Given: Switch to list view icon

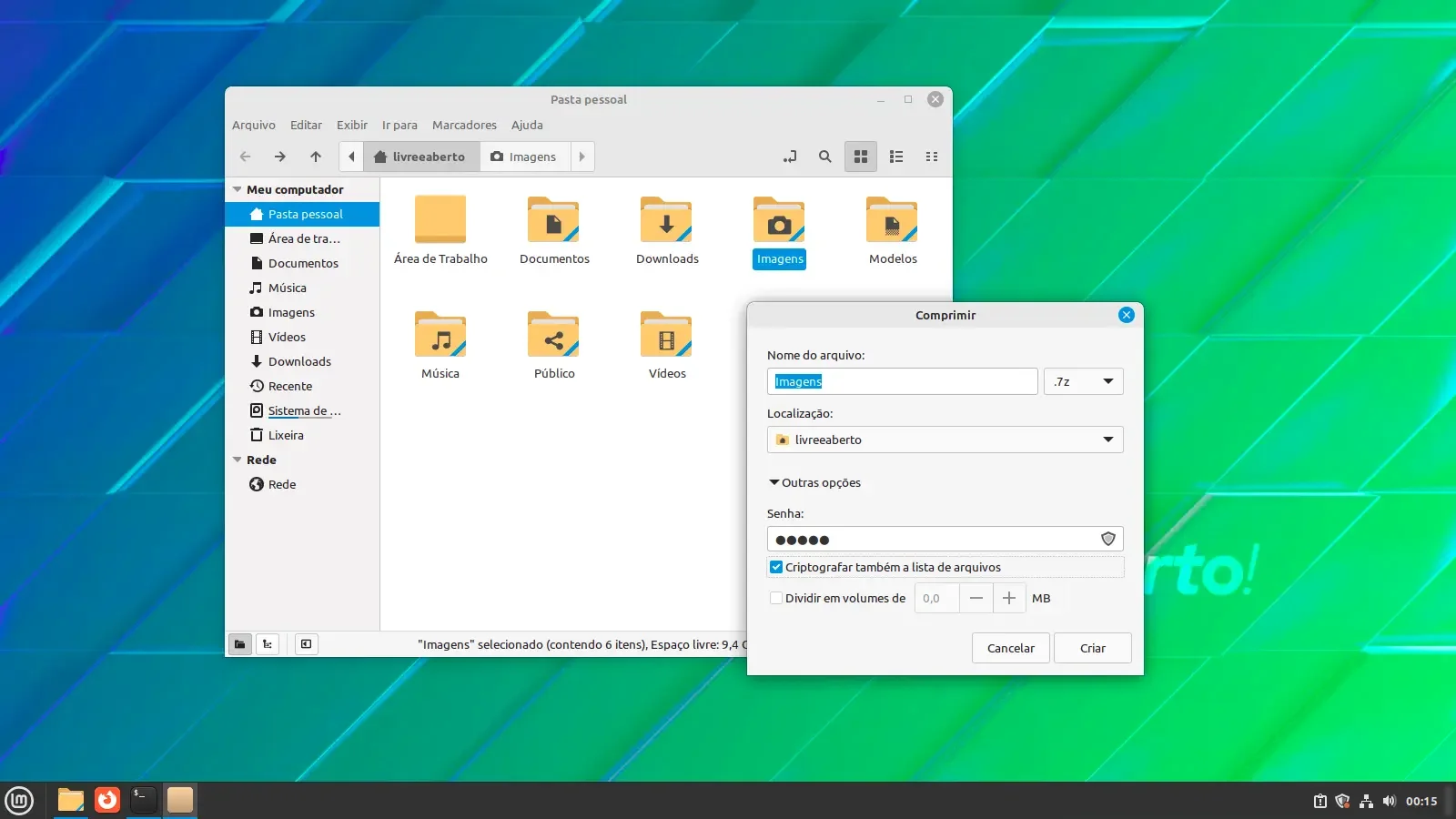Looking at the screenshot, I should [x=896, y=157].
